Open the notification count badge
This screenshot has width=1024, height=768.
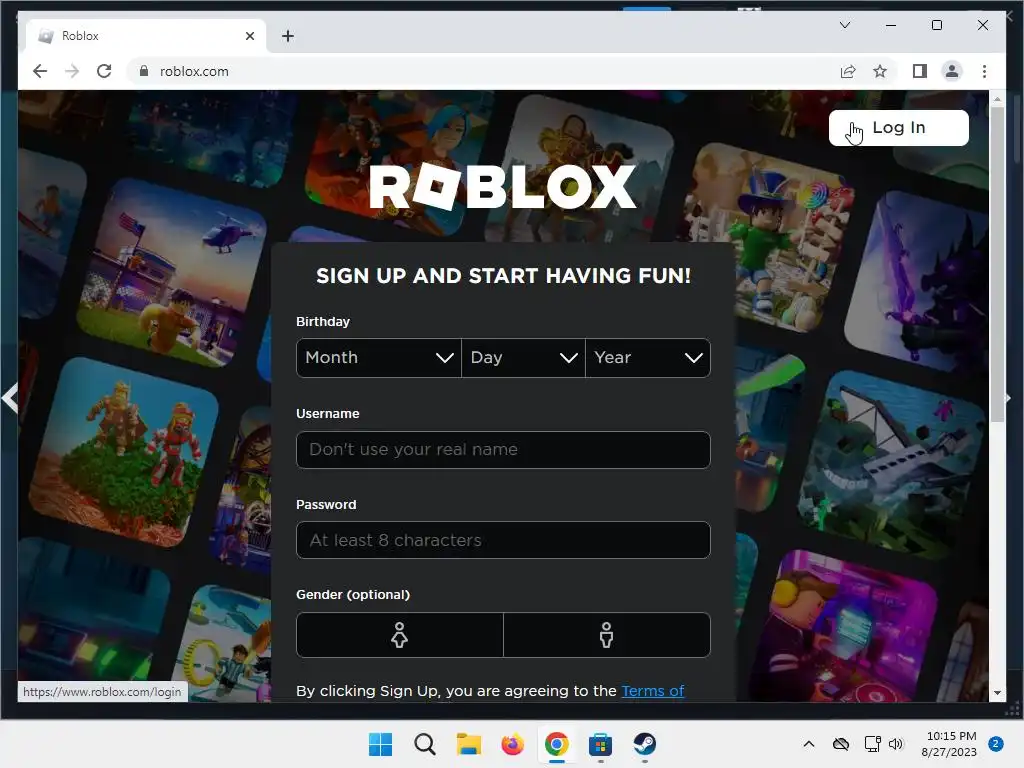coord(995,744)
